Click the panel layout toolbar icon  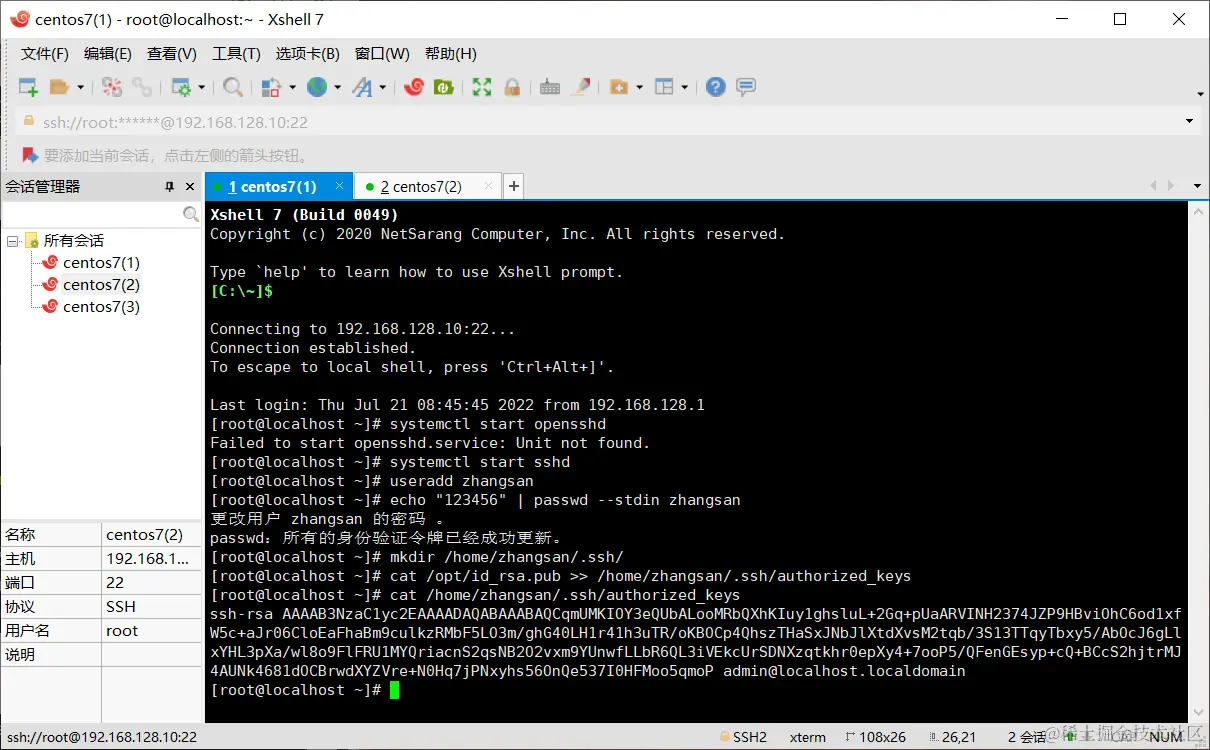[x=665, y=88]
